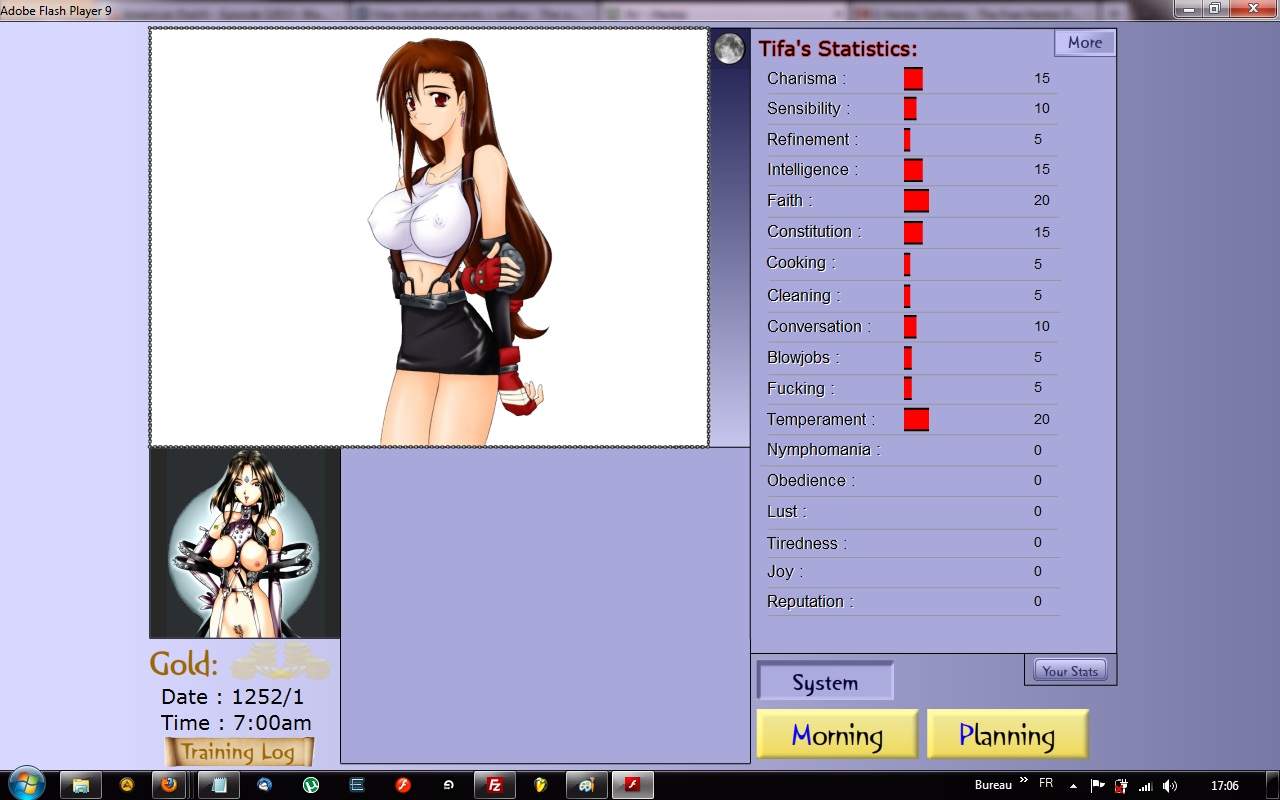Open the uTorrent taskbar icon

pos(311,785)
